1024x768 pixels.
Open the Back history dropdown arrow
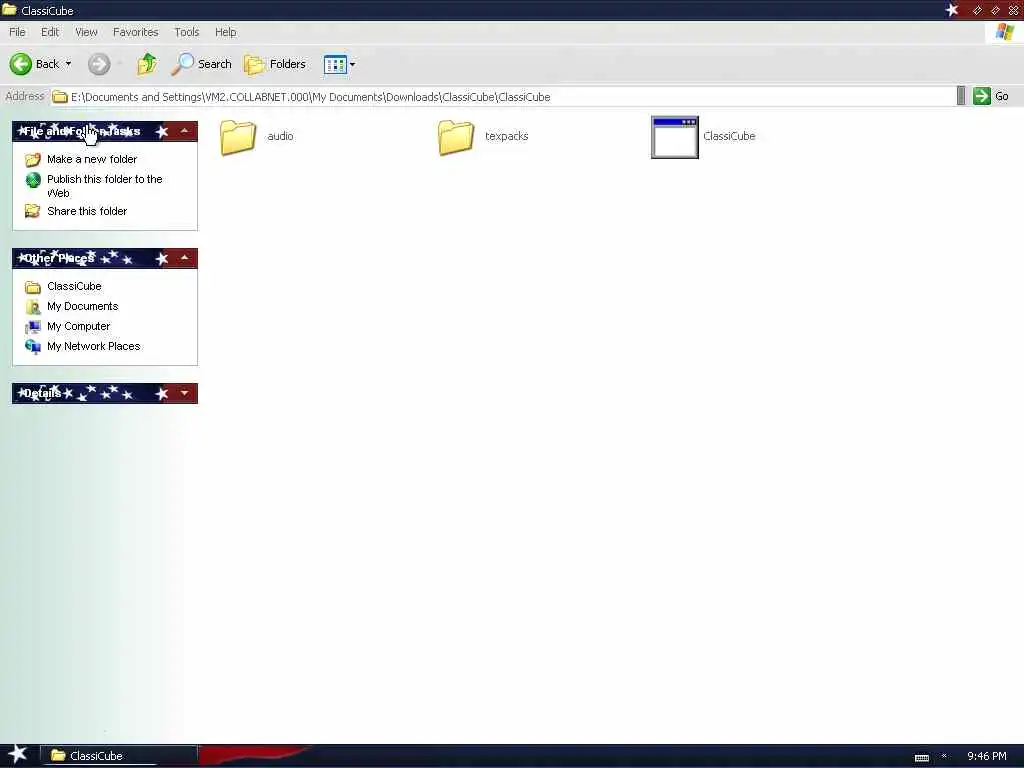click(69, 64)
